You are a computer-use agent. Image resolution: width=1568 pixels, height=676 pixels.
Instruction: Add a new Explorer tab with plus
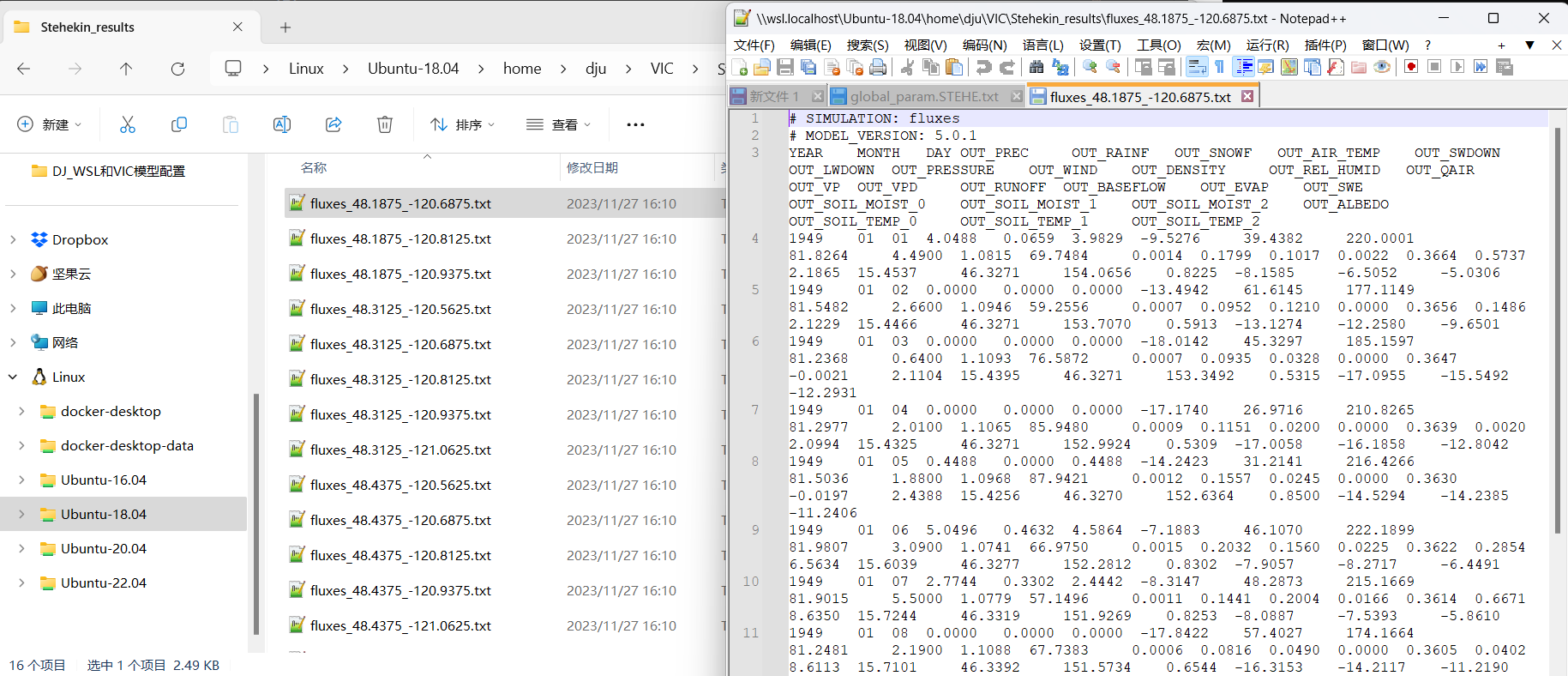[x=285, y=27]
